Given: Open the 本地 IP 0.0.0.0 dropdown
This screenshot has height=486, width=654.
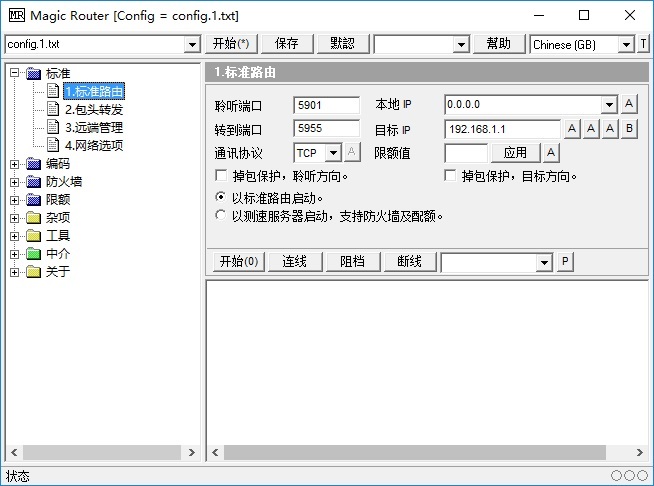Looking at the screenshot, I should [609, 104].
